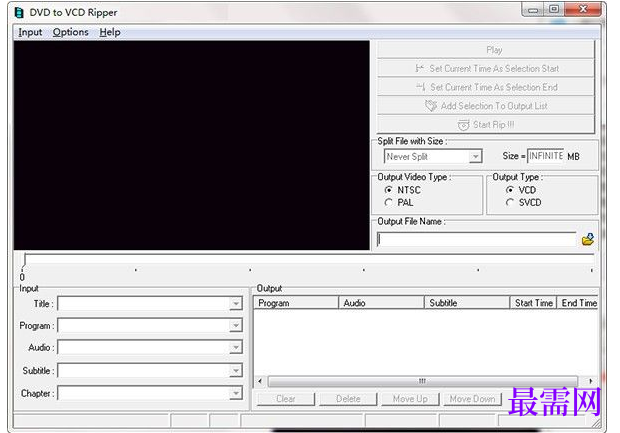The height and width of the screenshot is (433, 620).
Task: Click the Move Up button
Action: click(410, 399)
